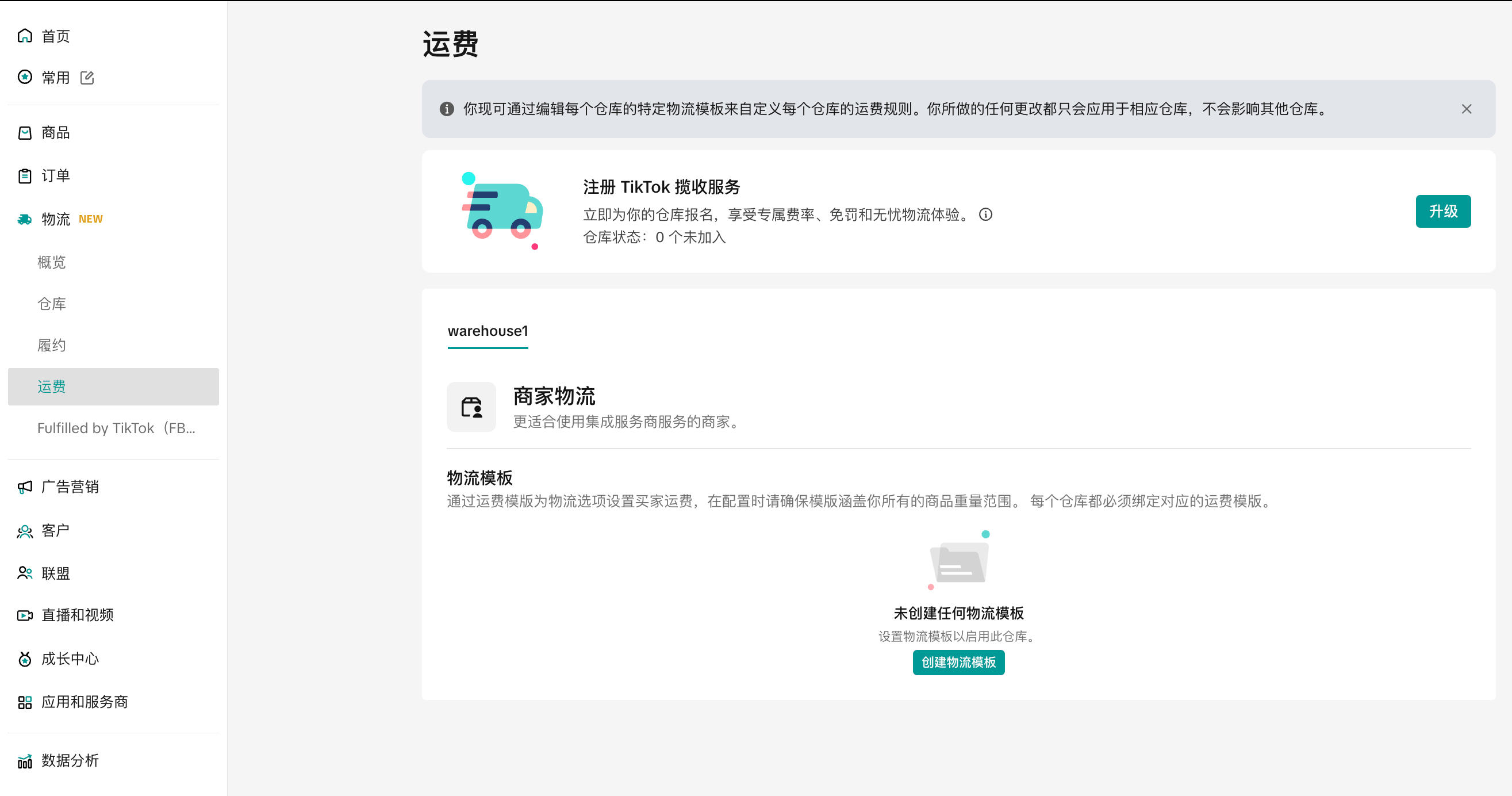Screen dimensions: 1512x796
Task: Click the 创建物流模板 create template button
Action: (x=958, y=662)
